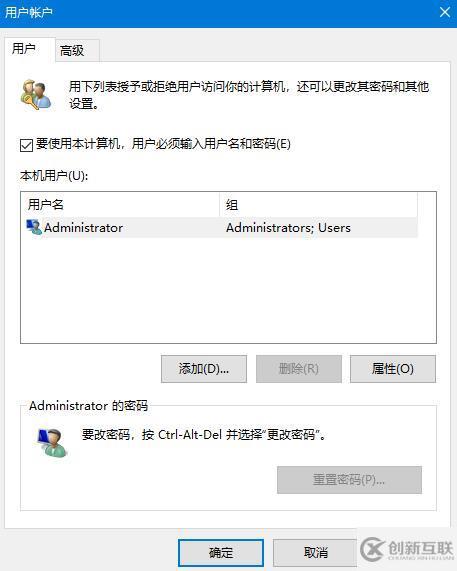Click empty area of 本机用户 list
The image size is (457, 571).
tap(228, 290)
